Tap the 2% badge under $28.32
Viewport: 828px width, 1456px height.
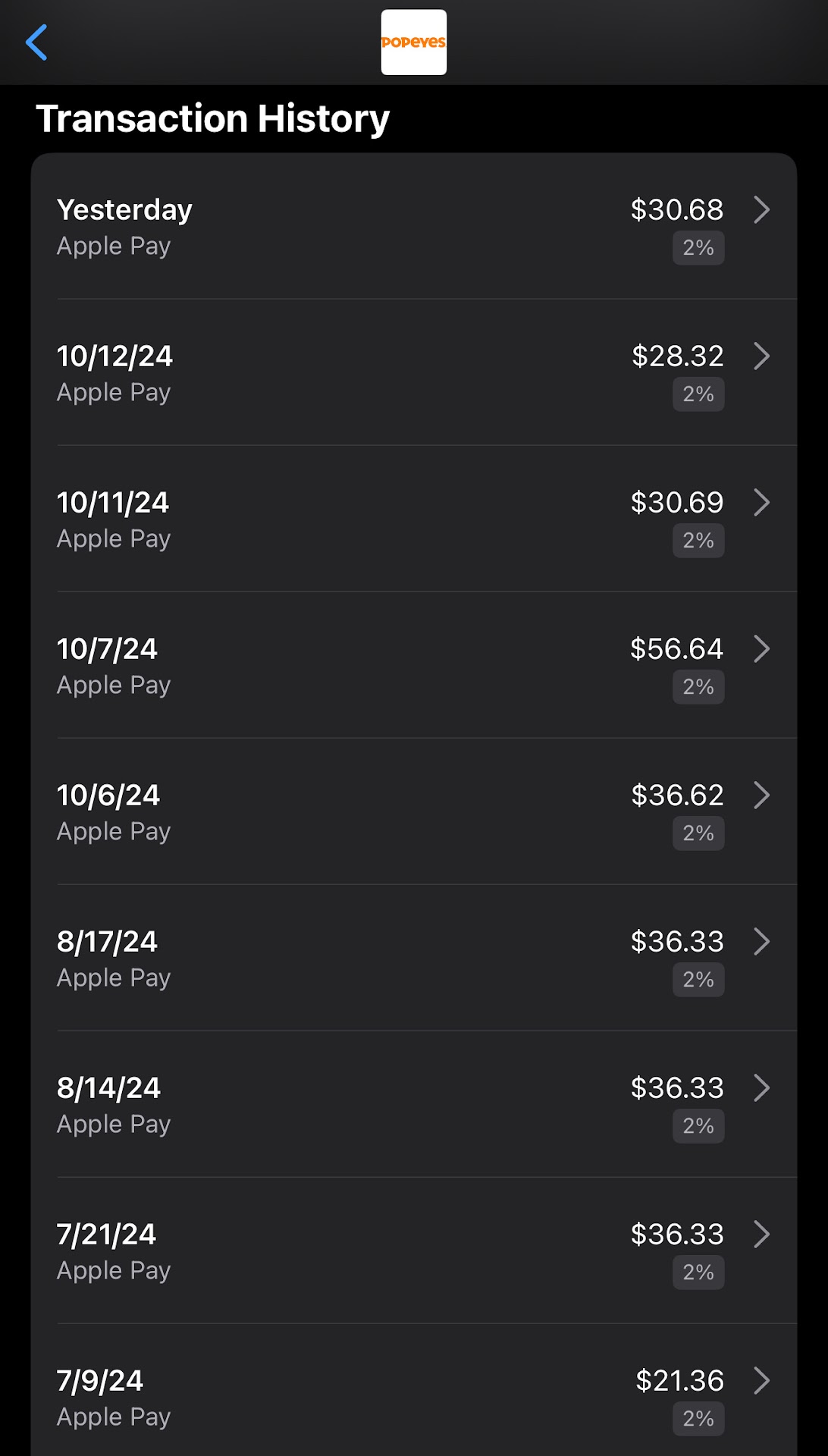698,394
